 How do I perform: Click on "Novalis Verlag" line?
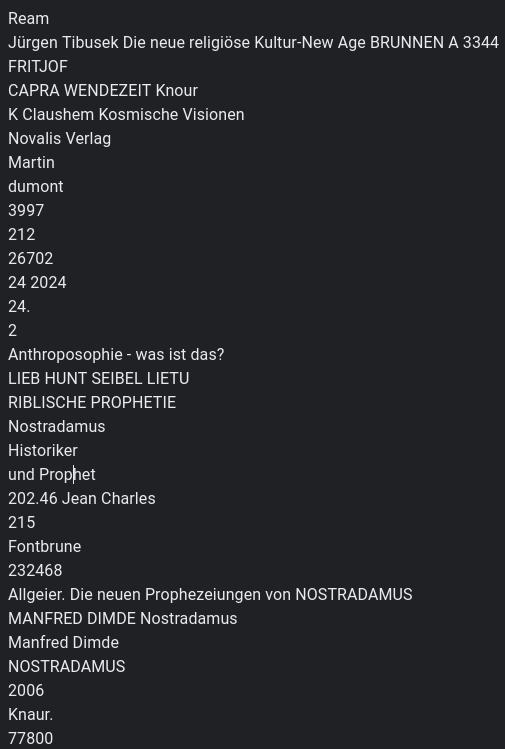coord(60,139)
